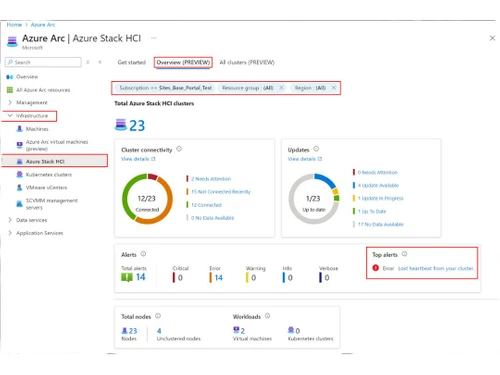Click the Azure Arc header icon
Viewport: 500px width, 375px height.
tap(12, 41)
